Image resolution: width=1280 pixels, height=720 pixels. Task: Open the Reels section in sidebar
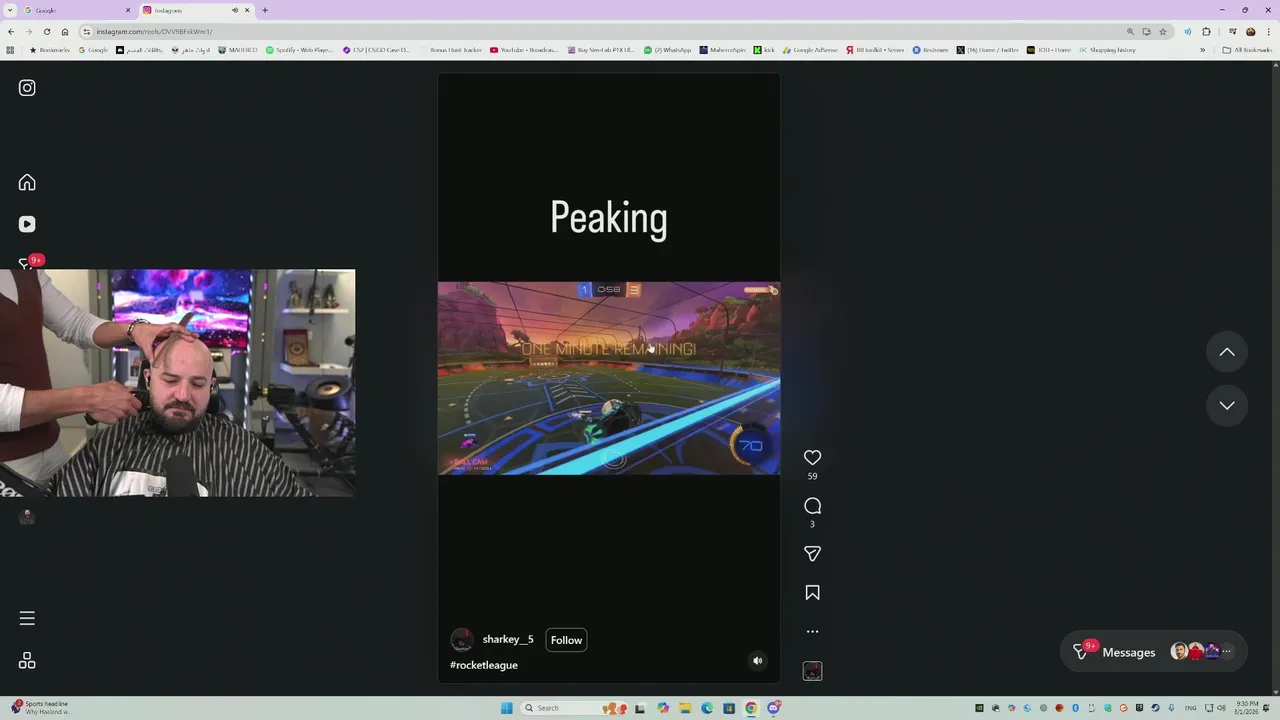click(x=27, y=224)
